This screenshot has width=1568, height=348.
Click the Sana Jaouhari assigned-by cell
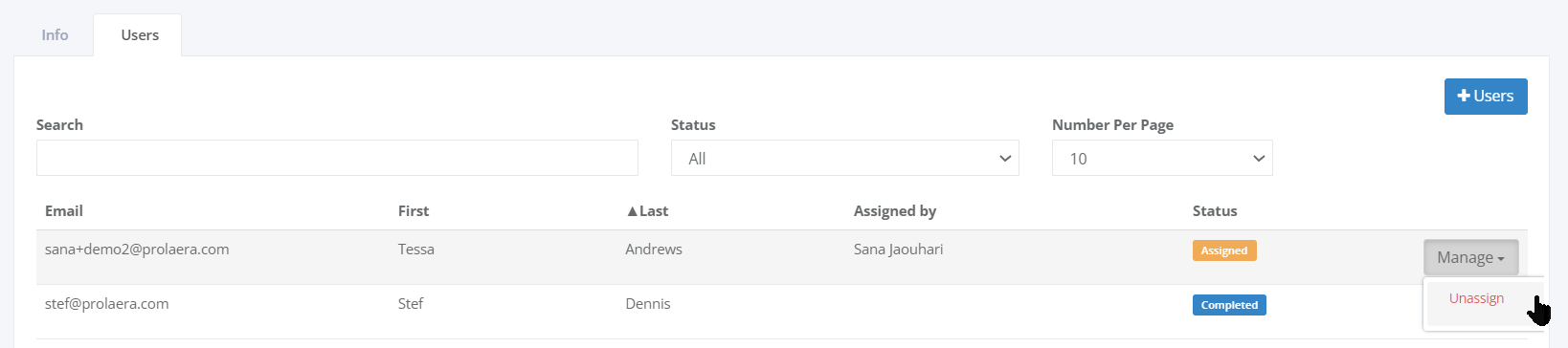click(x=898, y=250)
